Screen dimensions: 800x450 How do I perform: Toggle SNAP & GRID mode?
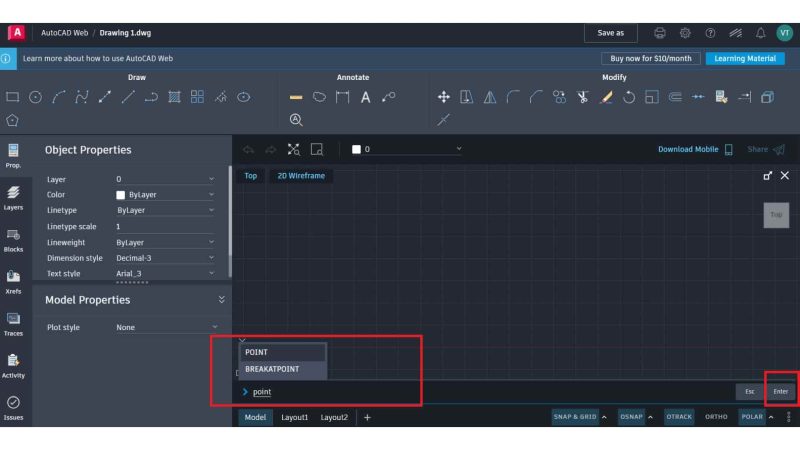pyautogui.click(x=575, y=417)
